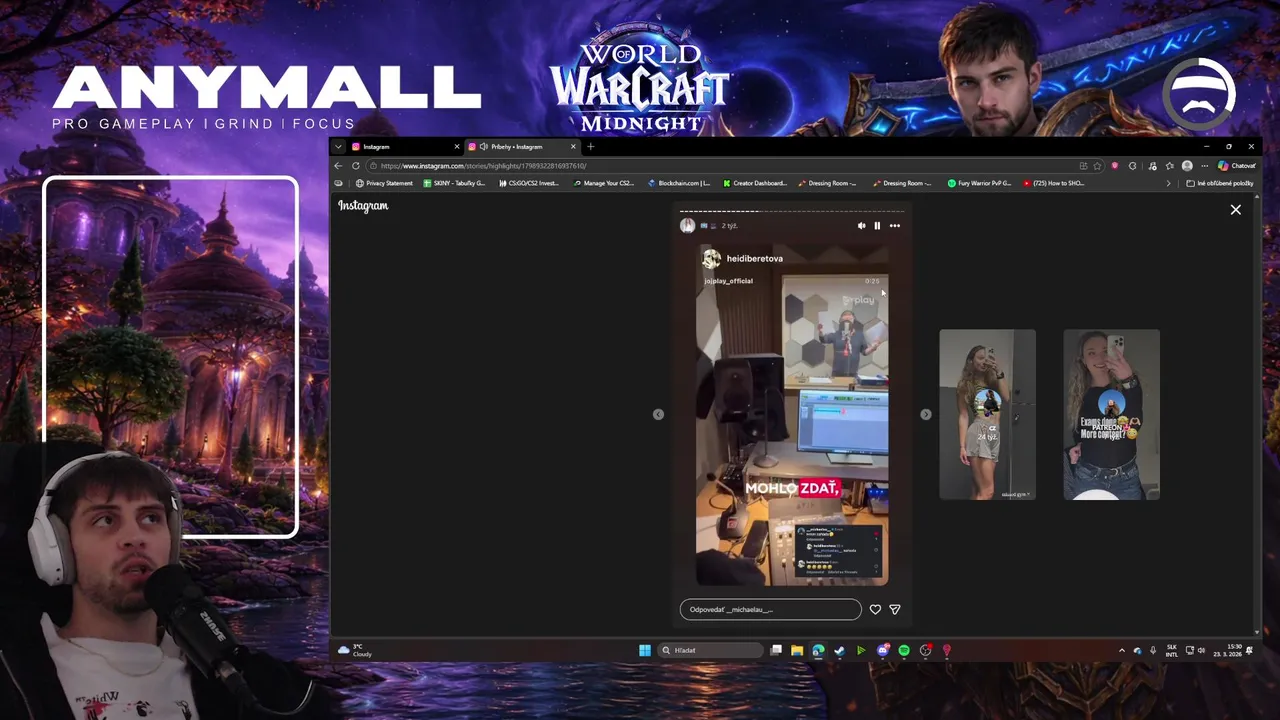
Task: Open the Blockchain.com bookmark
Action: (x=679, y=184)
